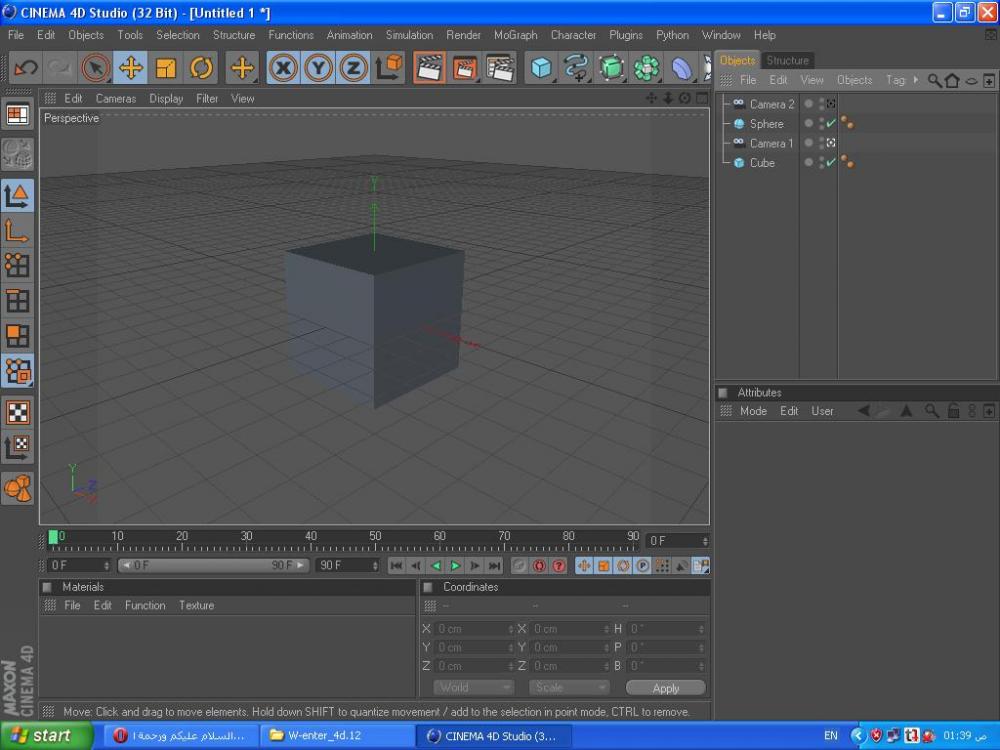This screenshot has height=750, width=1000.
Task: Click the Undo arrow icon
Action: click(26, 68)
